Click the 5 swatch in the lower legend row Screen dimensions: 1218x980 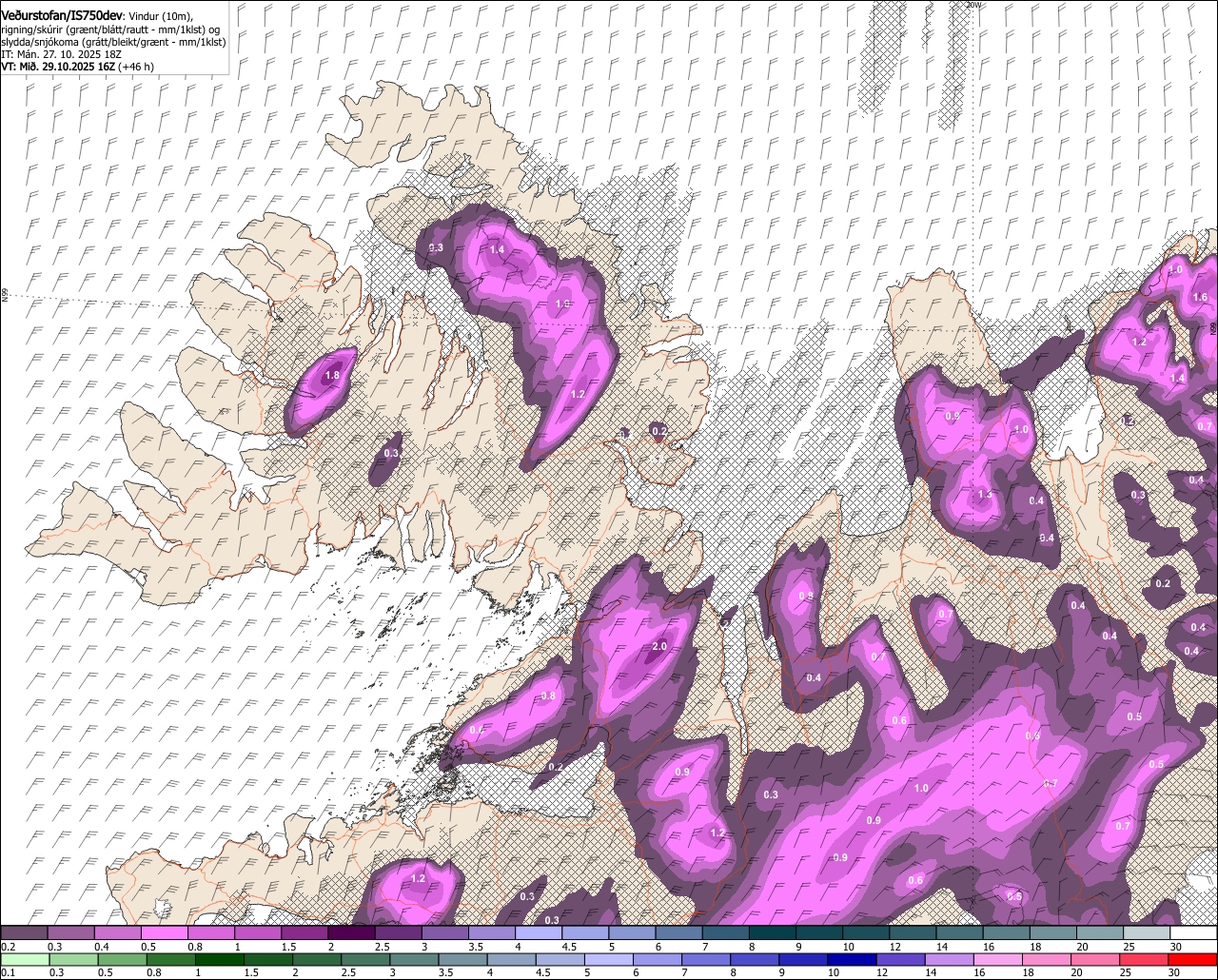click(x=609, y=959)
